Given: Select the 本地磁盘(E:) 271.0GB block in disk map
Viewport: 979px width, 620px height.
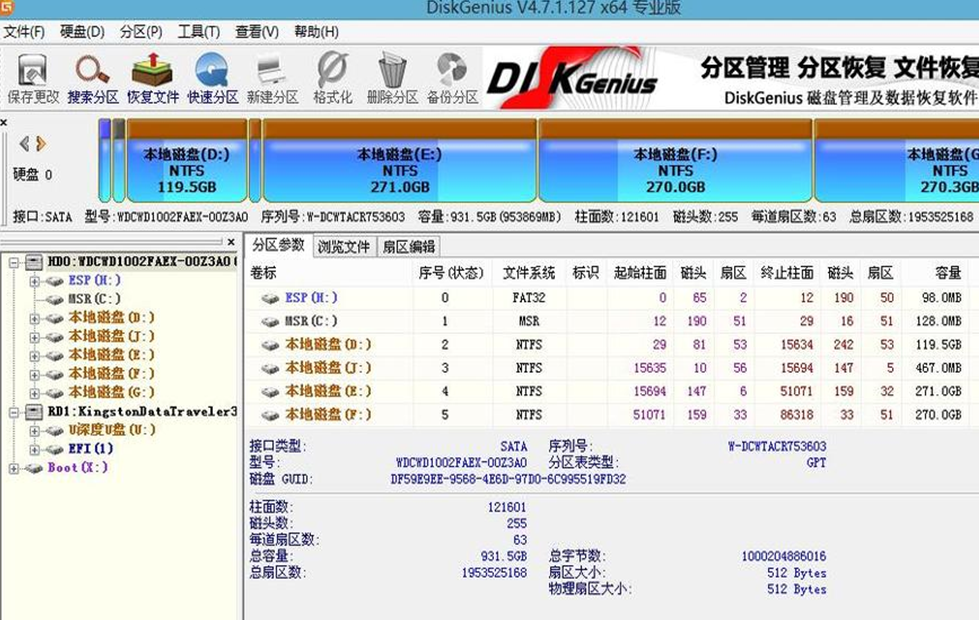Looking at the screenshot, I should click(400, 160).
